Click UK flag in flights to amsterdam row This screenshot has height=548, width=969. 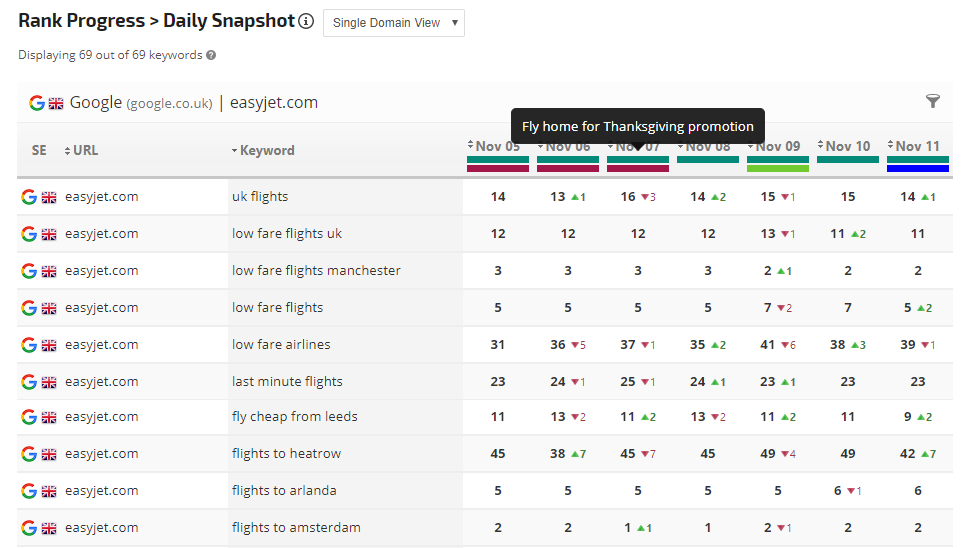click(x=49, y=528)
